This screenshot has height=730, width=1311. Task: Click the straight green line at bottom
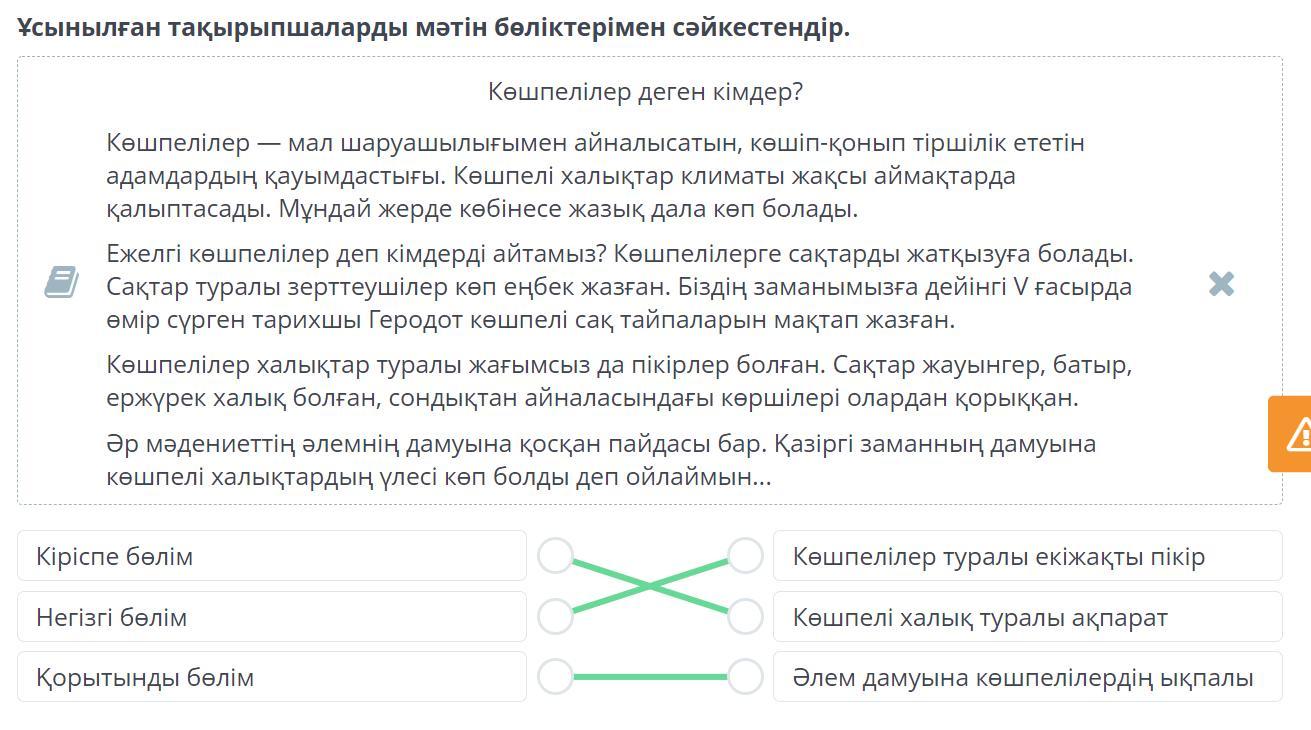pos(650,677)
